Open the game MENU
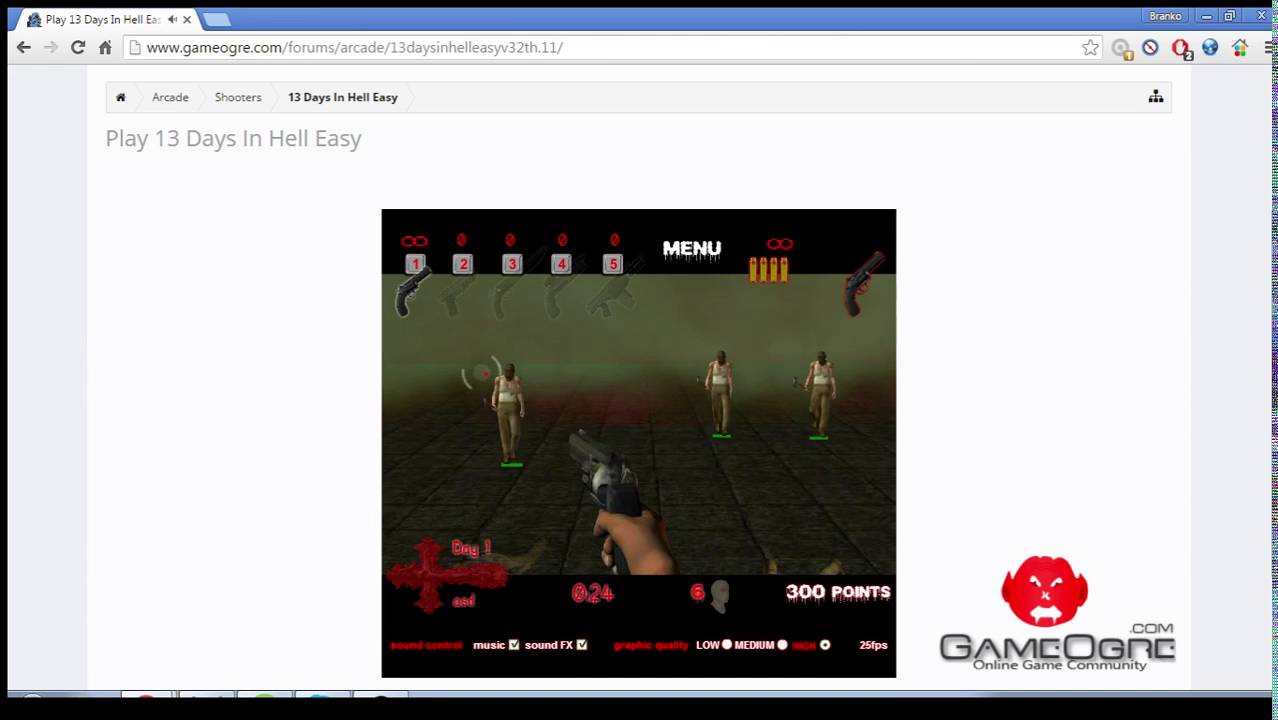 (x=692, y=249)
